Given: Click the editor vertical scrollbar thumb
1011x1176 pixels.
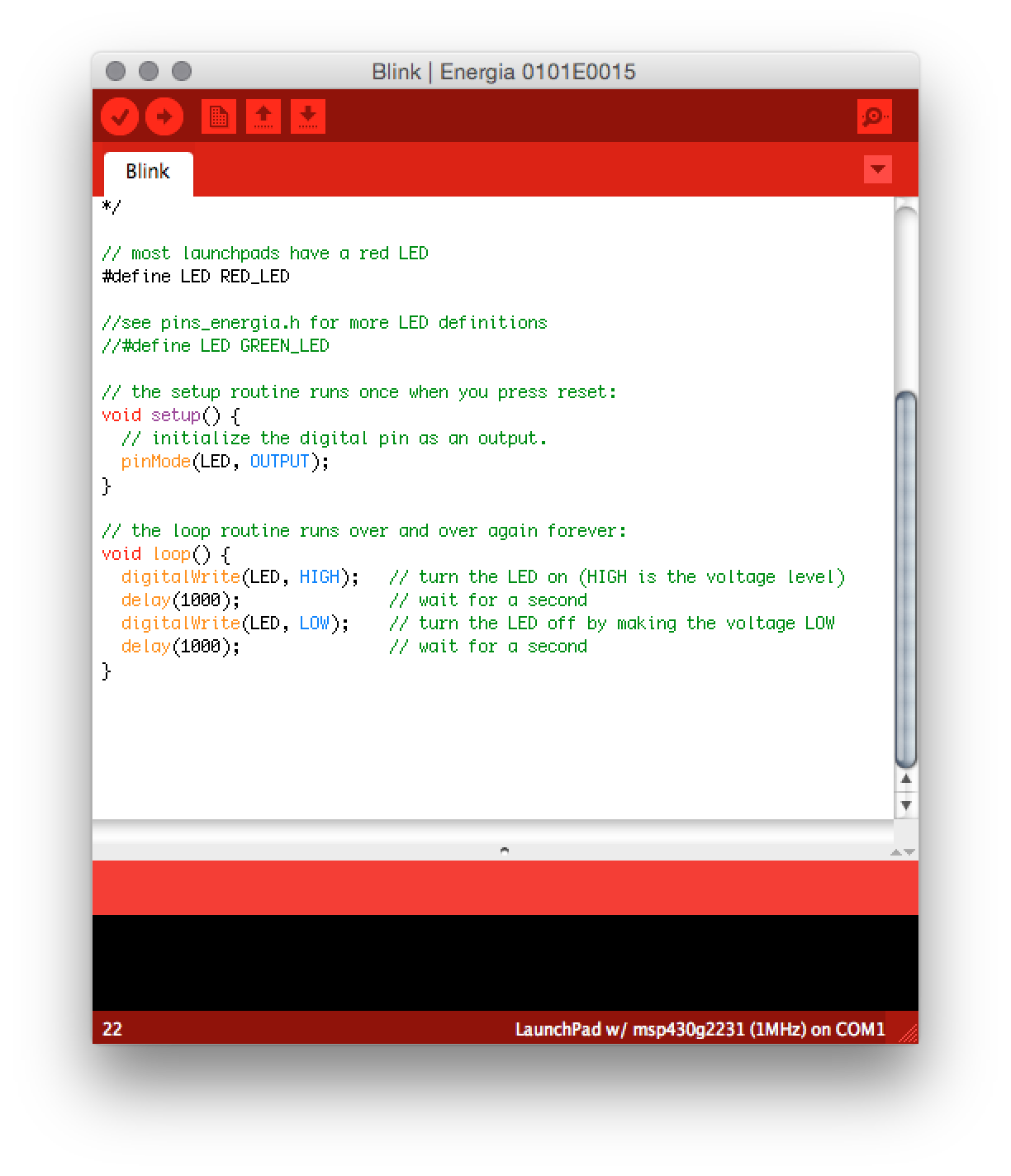Looking at the screenshot, I should click(906, 579).
